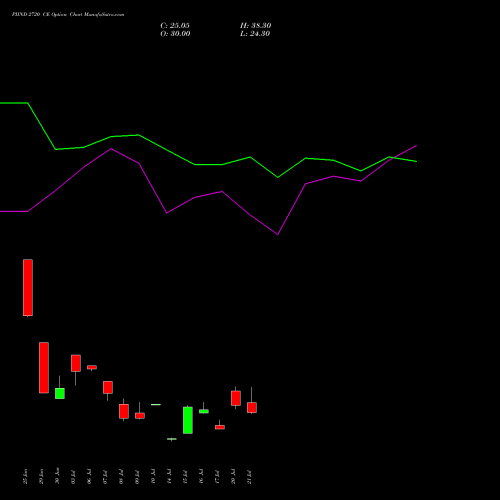Select the last red candle for 21 Jul
This screenshot has width=500, height=500.
[x=252, y=407]
